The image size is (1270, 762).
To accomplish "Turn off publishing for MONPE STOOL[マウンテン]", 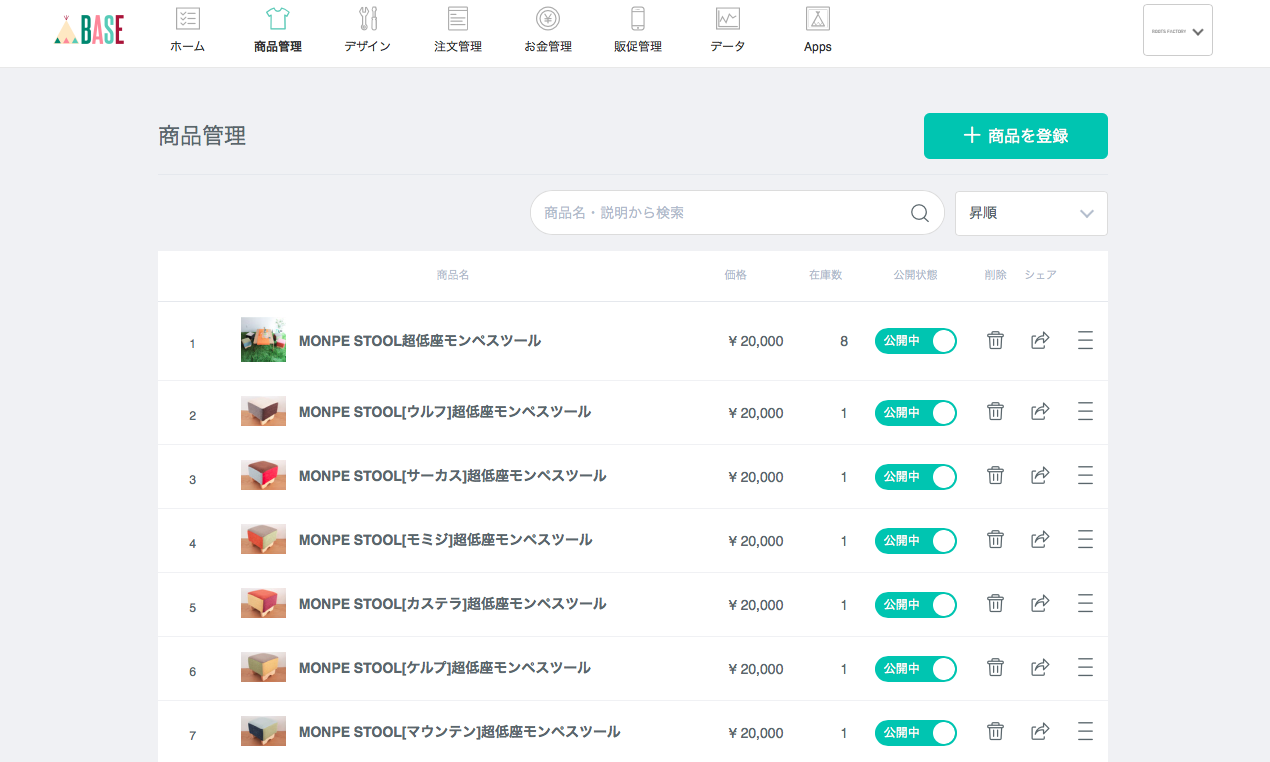I will coord(915,733).
